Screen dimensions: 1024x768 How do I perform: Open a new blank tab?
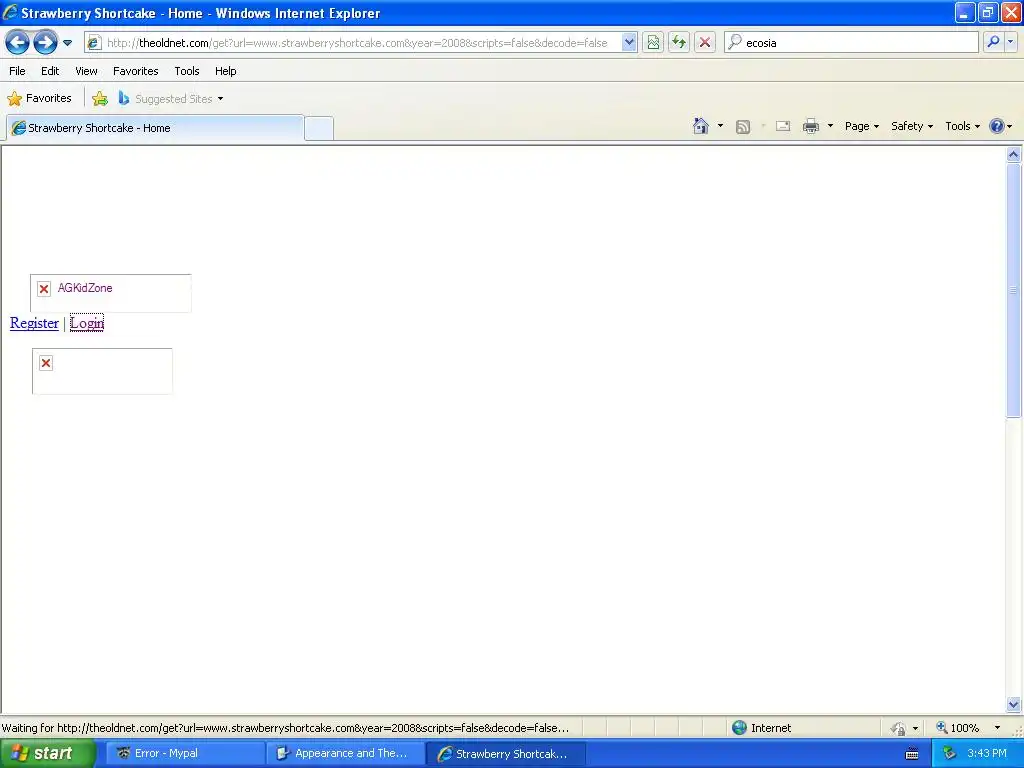(x=319, y=128)
